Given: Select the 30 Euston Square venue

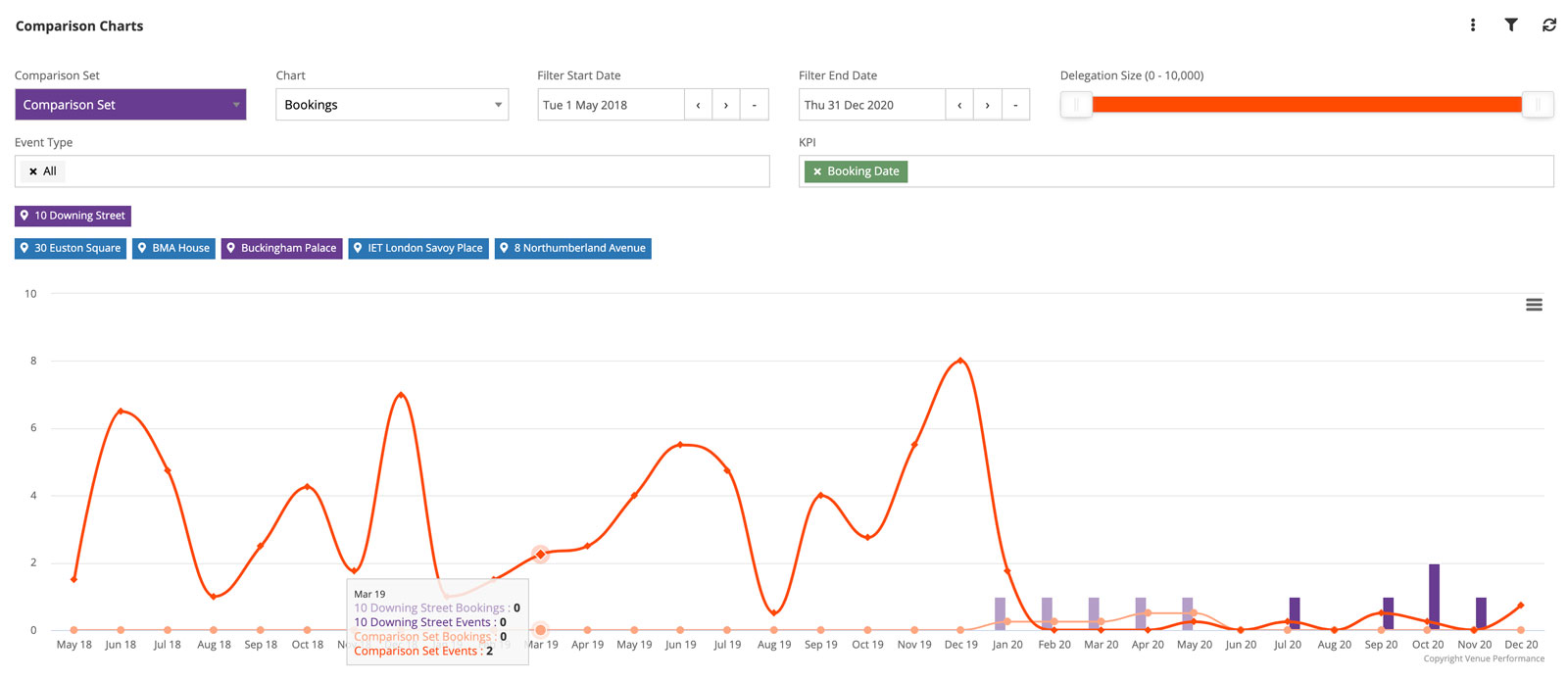Looking at the screenshot, I should (71, 248).
